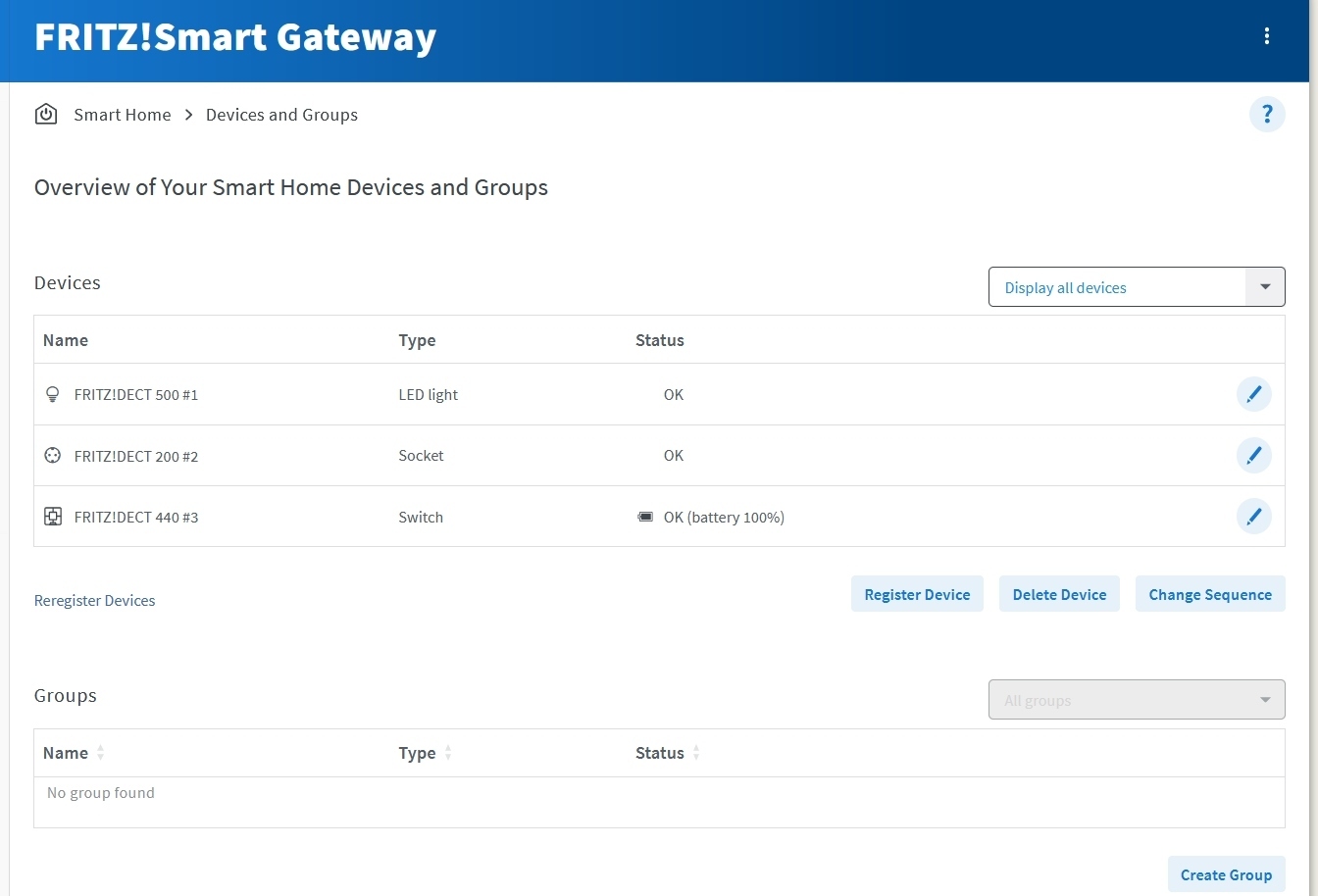Click the Smart Home power icon in breadcrumb
The width and height of the screenshot is (1318, 896).
[x=46, y=115]
